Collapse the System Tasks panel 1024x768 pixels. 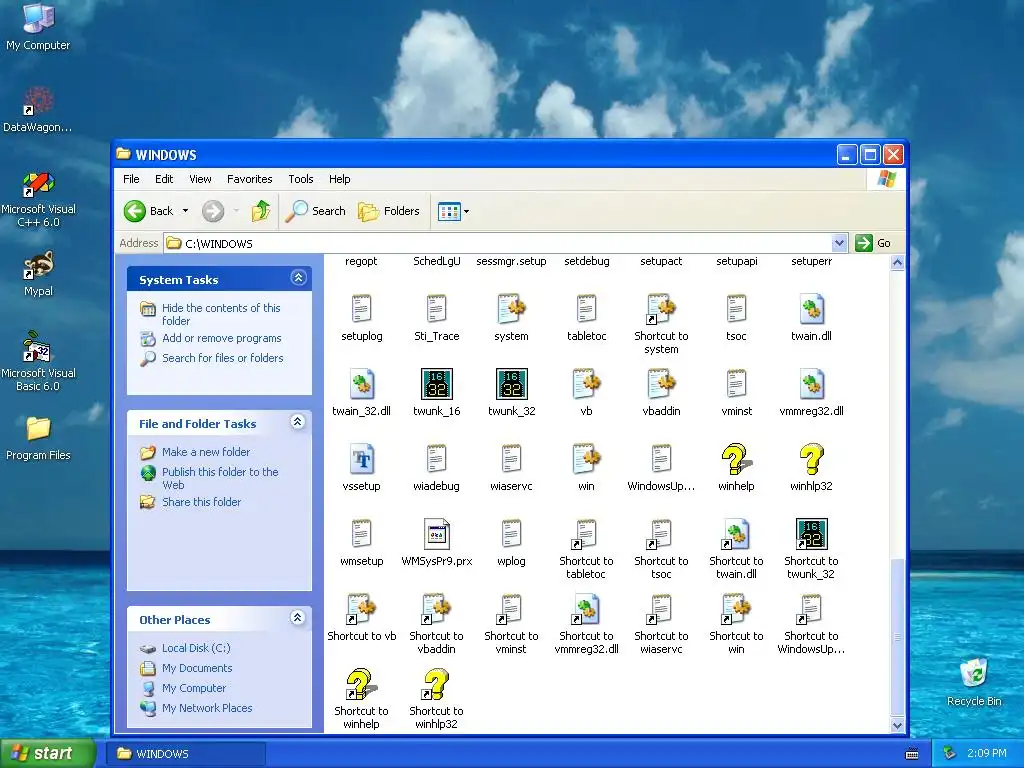pyautogui.click(x=298, y=278)
